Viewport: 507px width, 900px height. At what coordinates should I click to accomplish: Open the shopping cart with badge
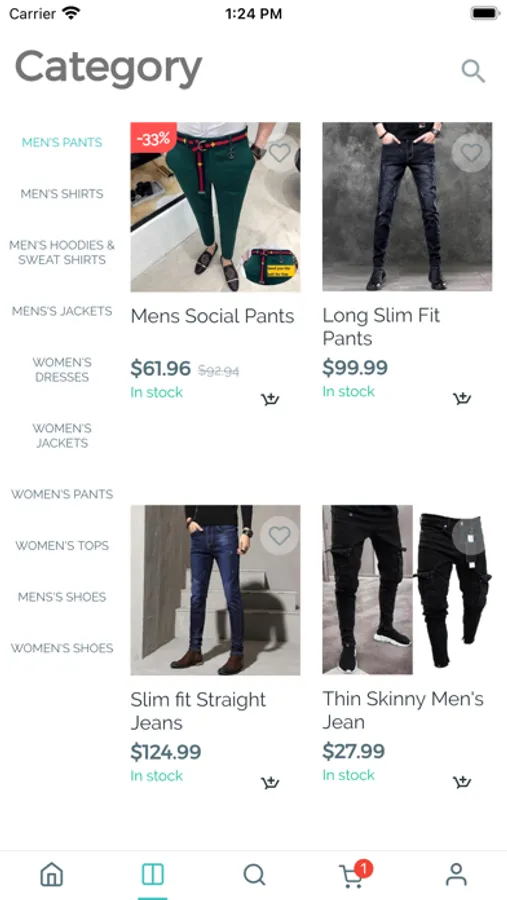(354, 874)
